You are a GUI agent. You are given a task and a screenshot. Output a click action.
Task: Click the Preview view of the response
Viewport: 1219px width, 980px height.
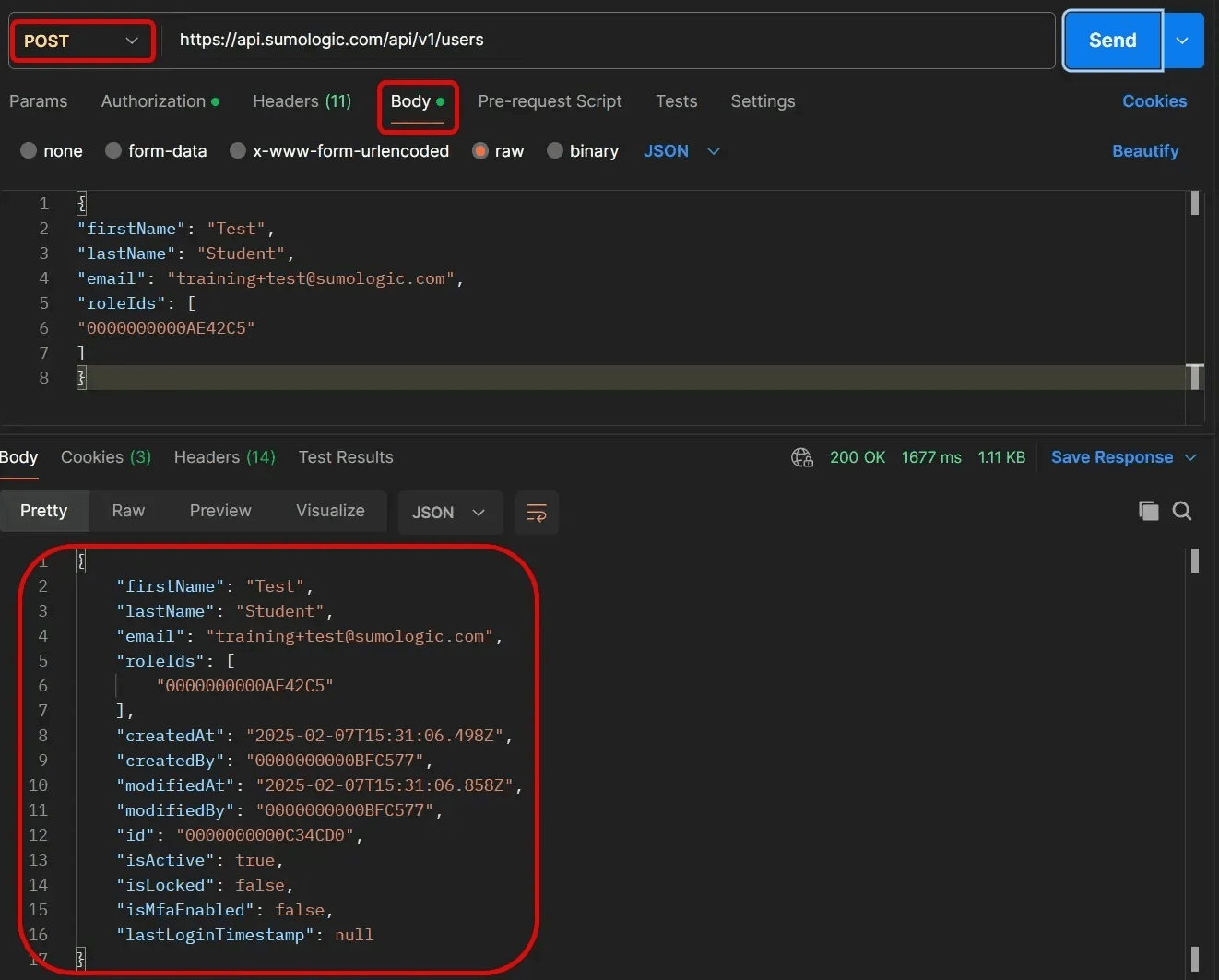pos(219,510)
